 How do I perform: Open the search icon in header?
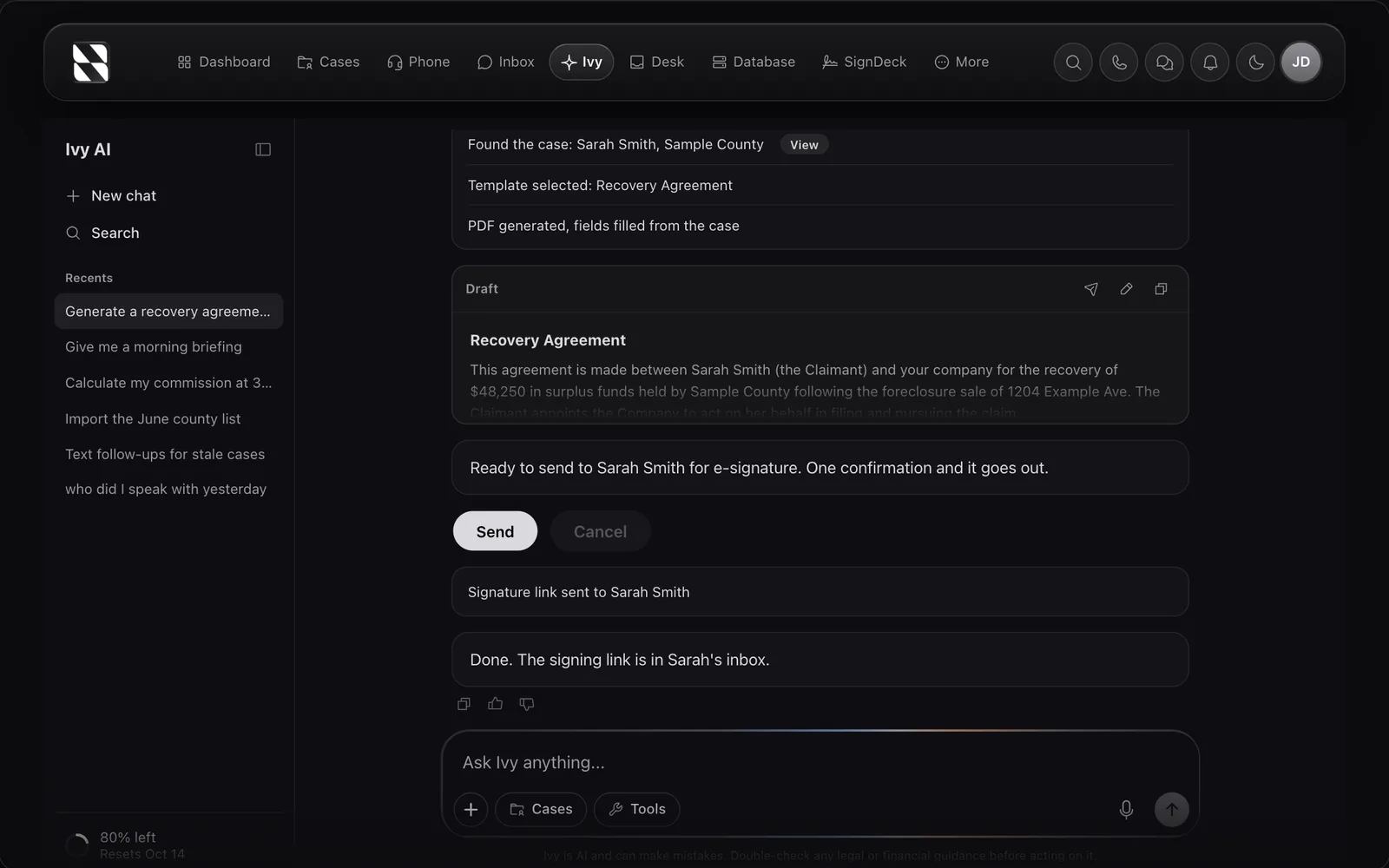[1073, 62]
